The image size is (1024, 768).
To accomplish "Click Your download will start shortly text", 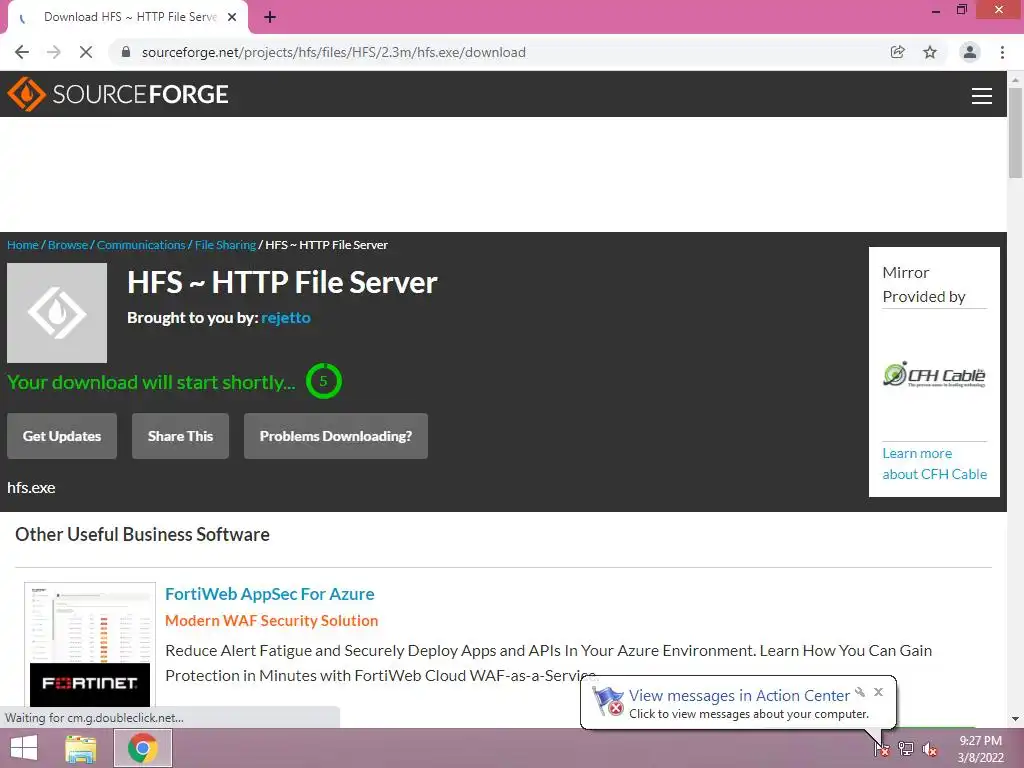I will 152,382.
